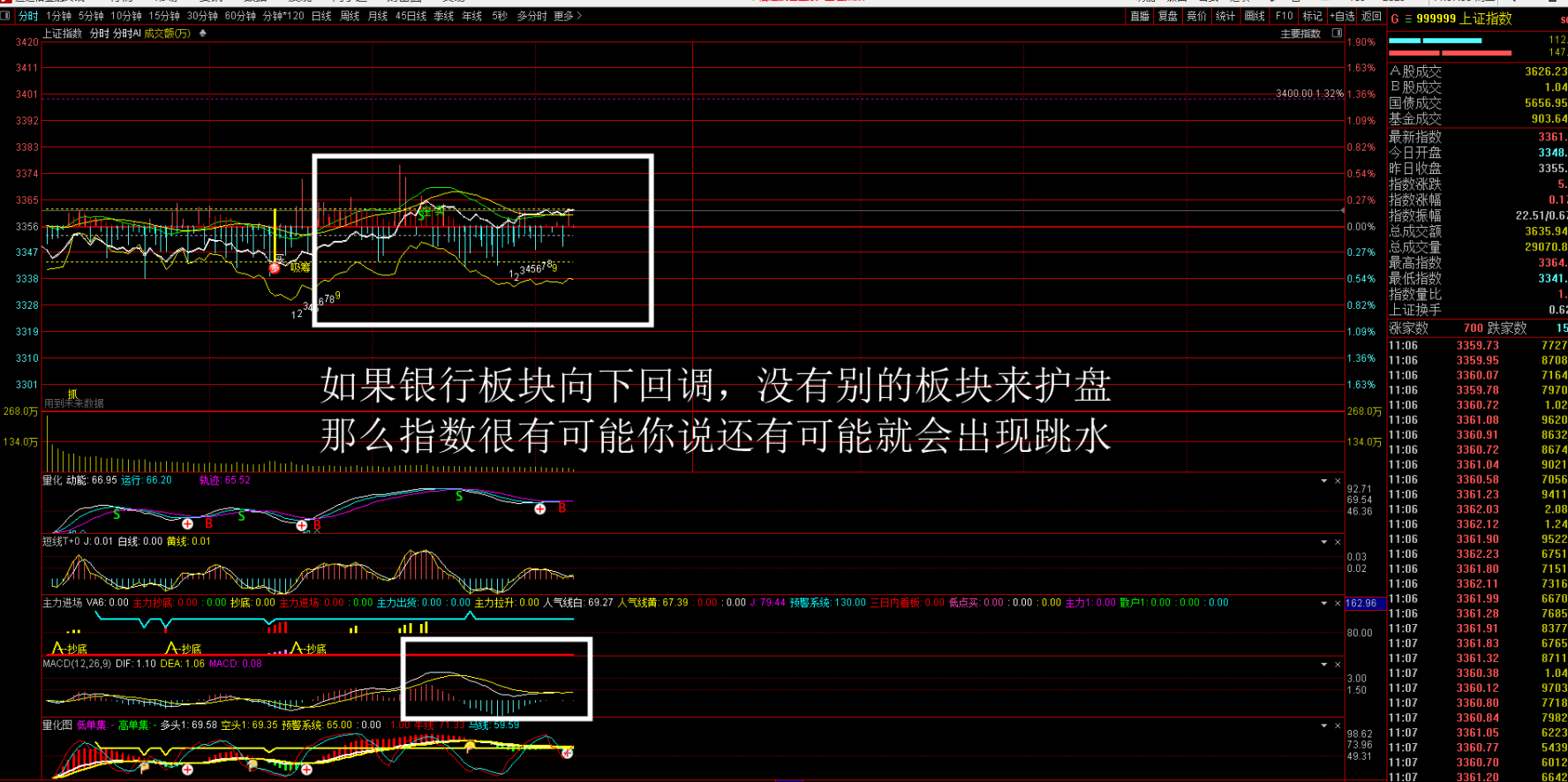Click the 总成交额 row label
The height and width of the screenshot is (782, 1568).
1415,231
